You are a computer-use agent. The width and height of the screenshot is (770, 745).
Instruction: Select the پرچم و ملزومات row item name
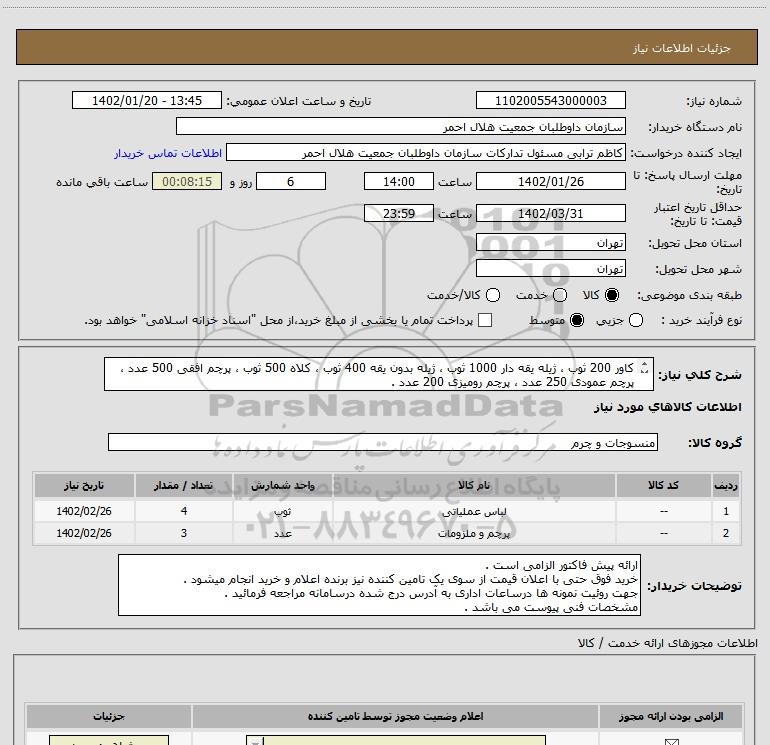tap(474, 533)
